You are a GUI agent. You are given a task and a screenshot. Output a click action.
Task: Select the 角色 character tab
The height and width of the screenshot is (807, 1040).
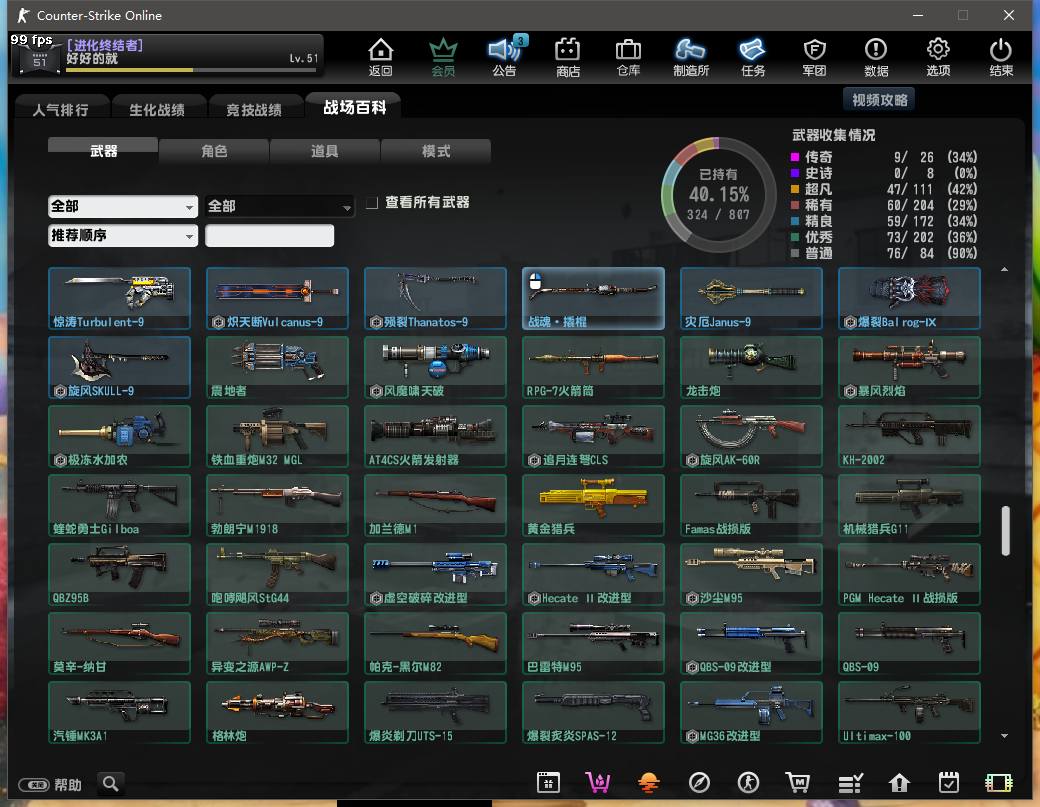(214, 151)
